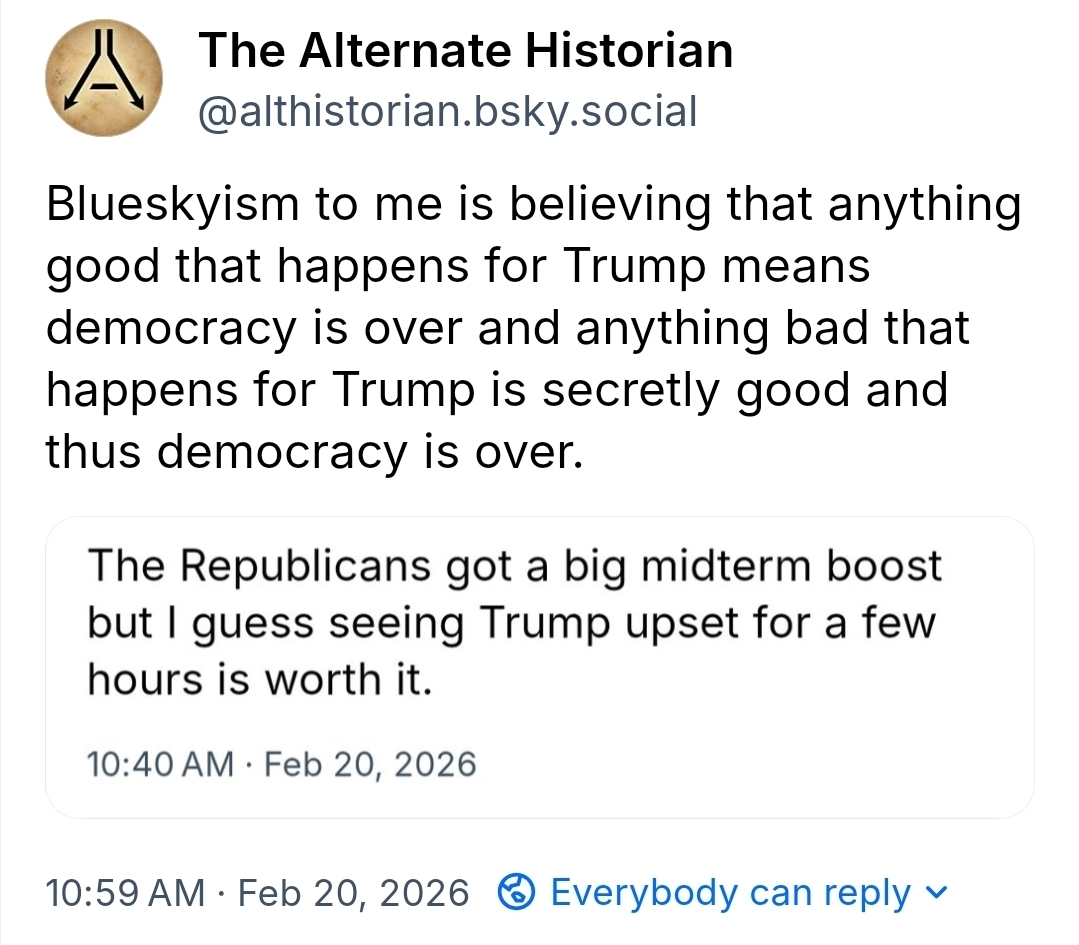The height and width of the screenshot is (945, 1079).
Task: Click "hours is worth it." in the quoted post
Action: tap(259, 680)
